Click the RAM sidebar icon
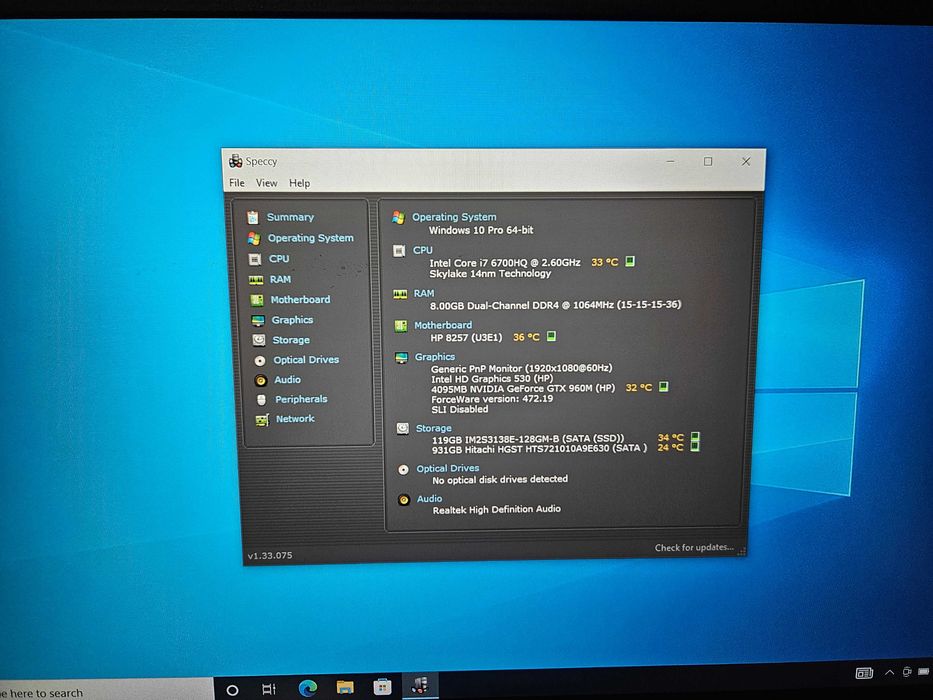The image size is (933, 700). click(x=256, y=279)
